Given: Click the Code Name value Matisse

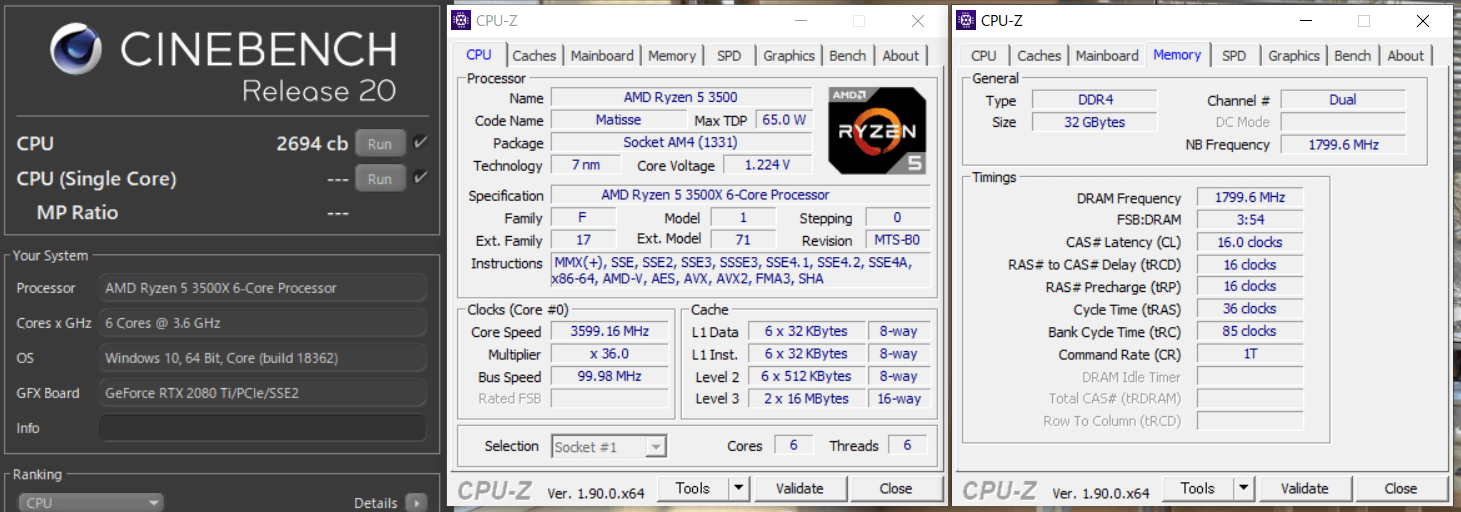Looking at the screenshot, I should pos(618,120).
